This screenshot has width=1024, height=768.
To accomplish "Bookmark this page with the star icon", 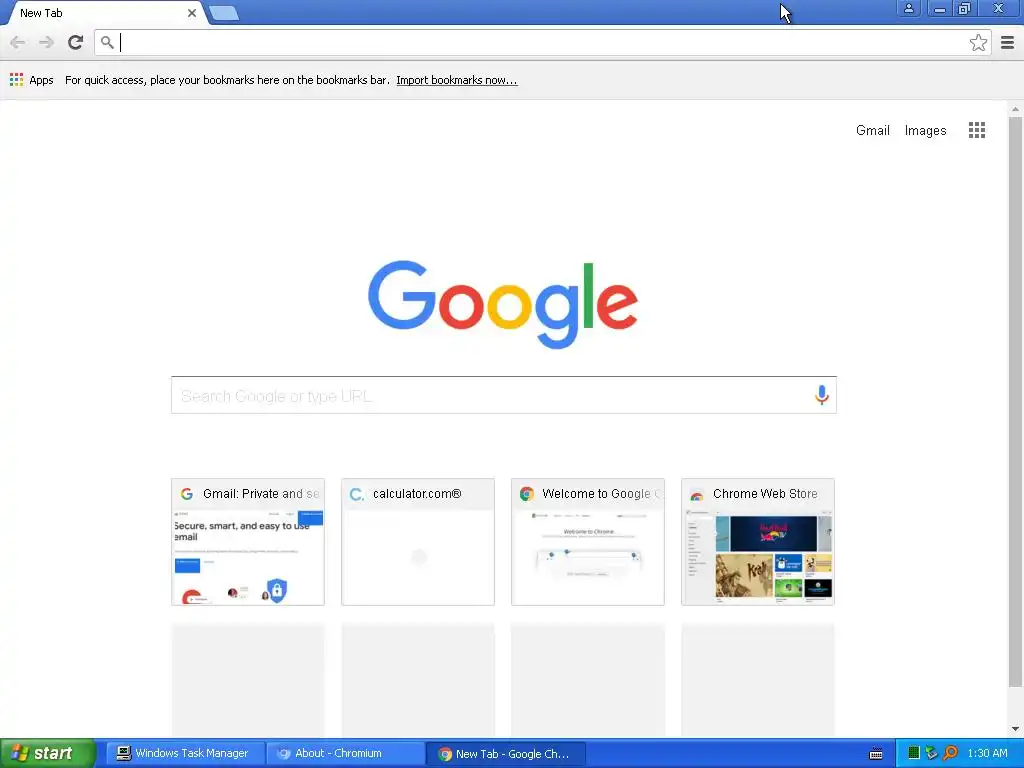I will point(978,43).
